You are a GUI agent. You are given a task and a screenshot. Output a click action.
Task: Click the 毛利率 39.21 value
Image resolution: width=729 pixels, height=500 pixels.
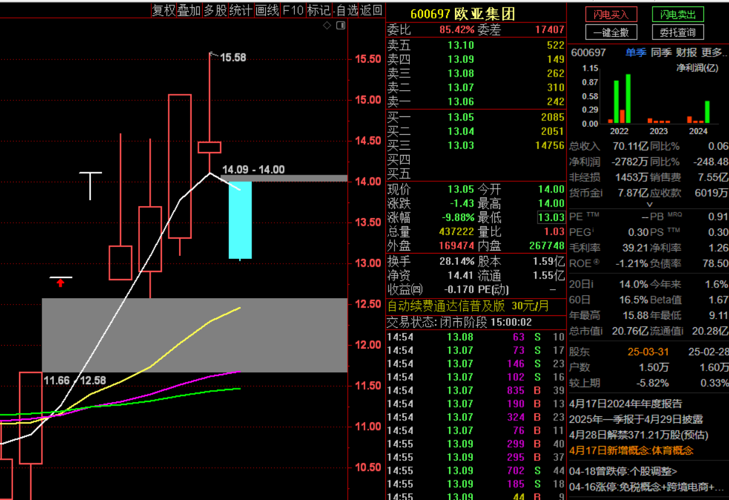(x=635, y=247)
